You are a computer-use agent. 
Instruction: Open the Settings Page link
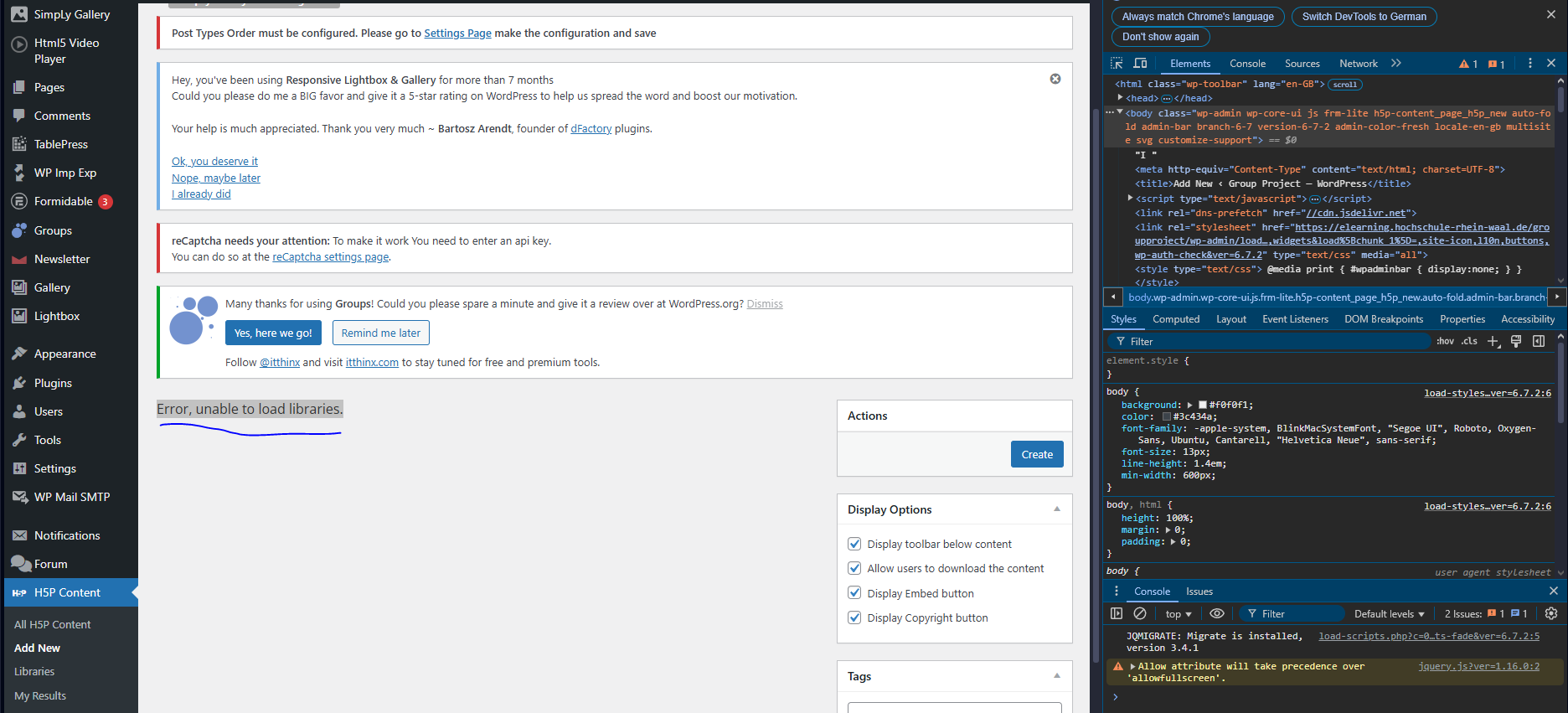coord(457,34)
